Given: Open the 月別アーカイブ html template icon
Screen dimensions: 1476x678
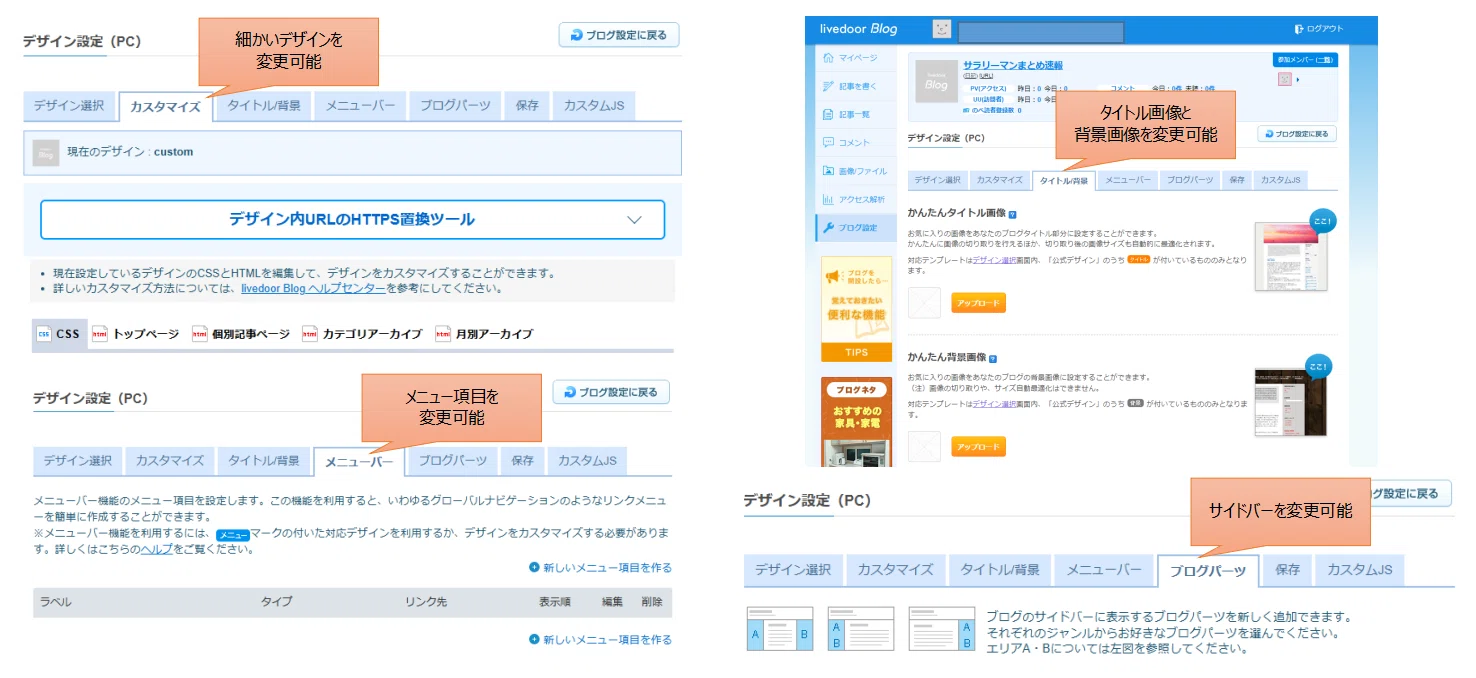Looking at the screenshot, I should click(x=443, y=334).
